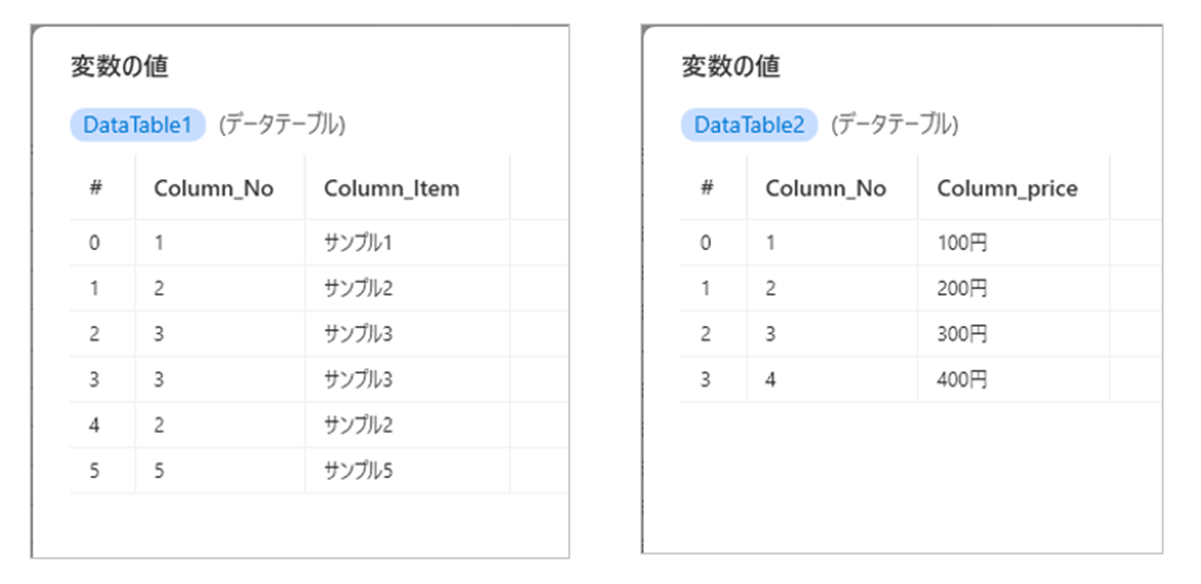Click the # header in DataTable2
The width and height of the screenshot is (1201, 584).
(707, 188)
